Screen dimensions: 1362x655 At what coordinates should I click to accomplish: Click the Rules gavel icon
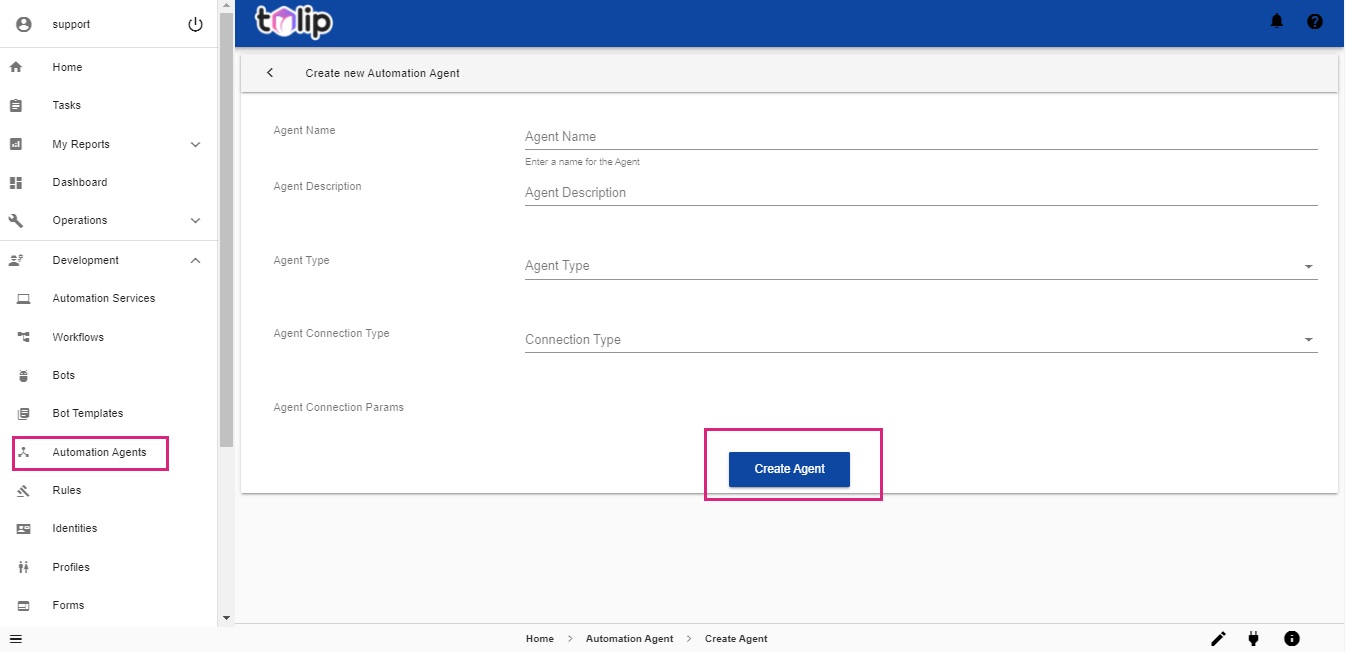(24, 490)
